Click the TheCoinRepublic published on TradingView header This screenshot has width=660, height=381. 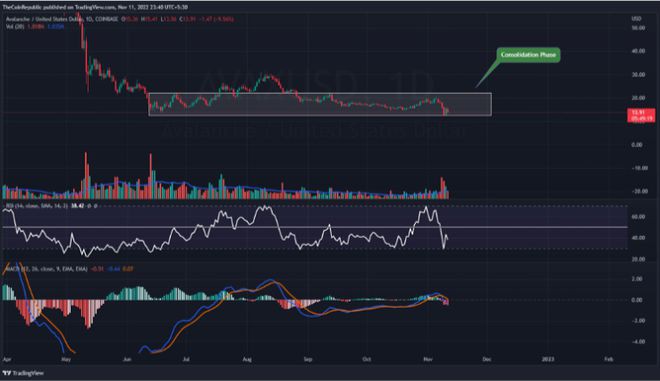click(x=95, y=7)
